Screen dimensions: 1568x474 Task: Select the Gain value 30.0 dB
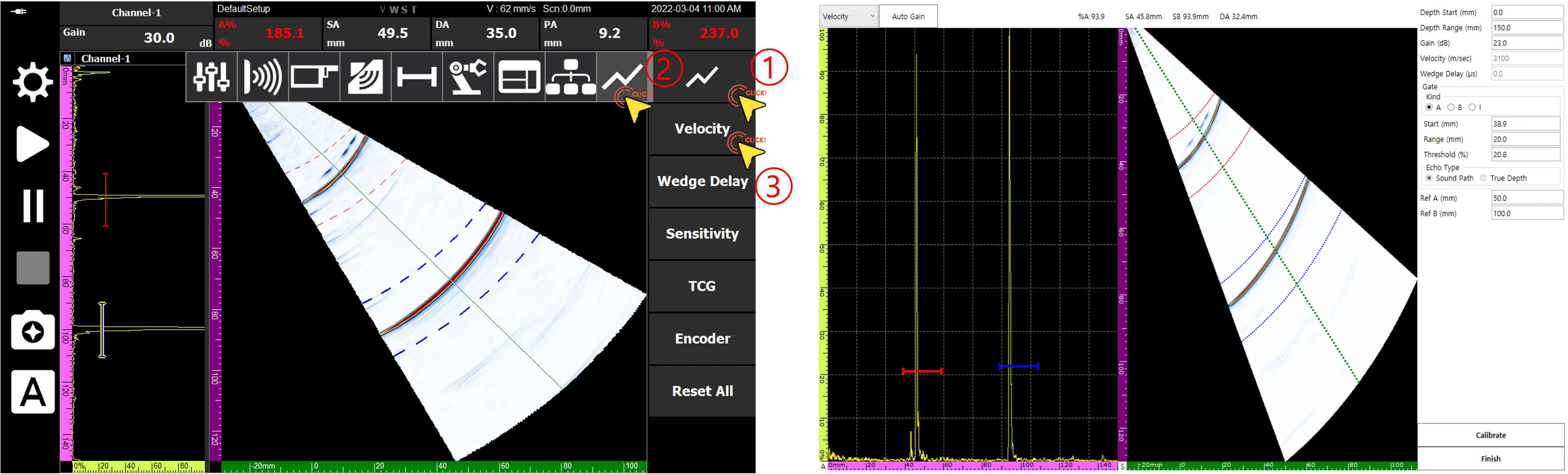pos(159,38)
